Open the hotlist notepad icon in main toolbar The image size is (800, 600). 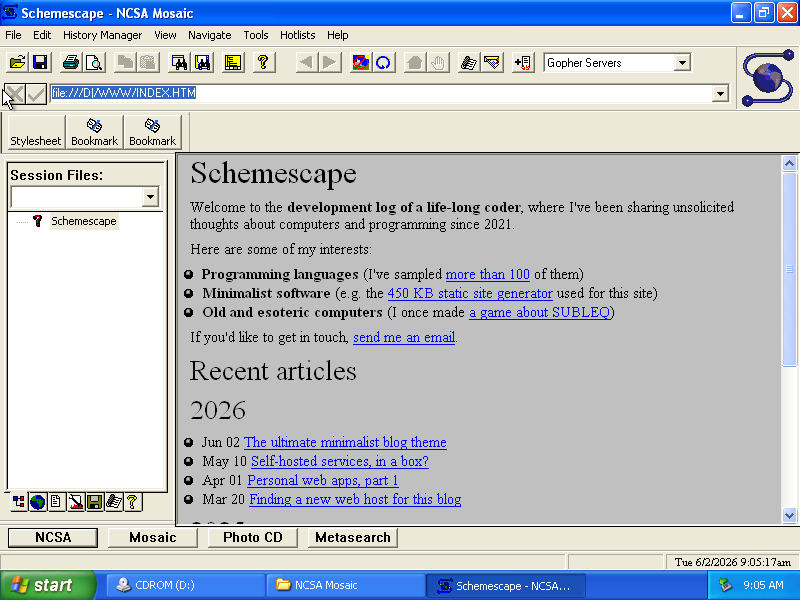(468, 63)
